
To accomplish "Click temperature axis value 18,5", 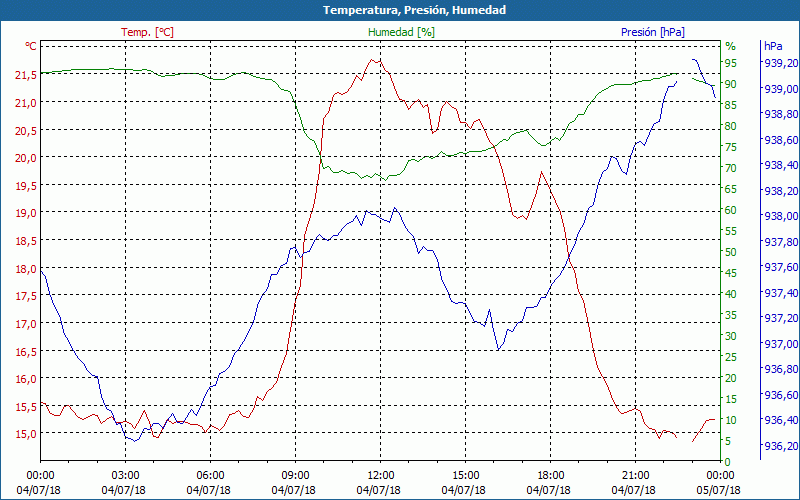I will pos(26,241).
